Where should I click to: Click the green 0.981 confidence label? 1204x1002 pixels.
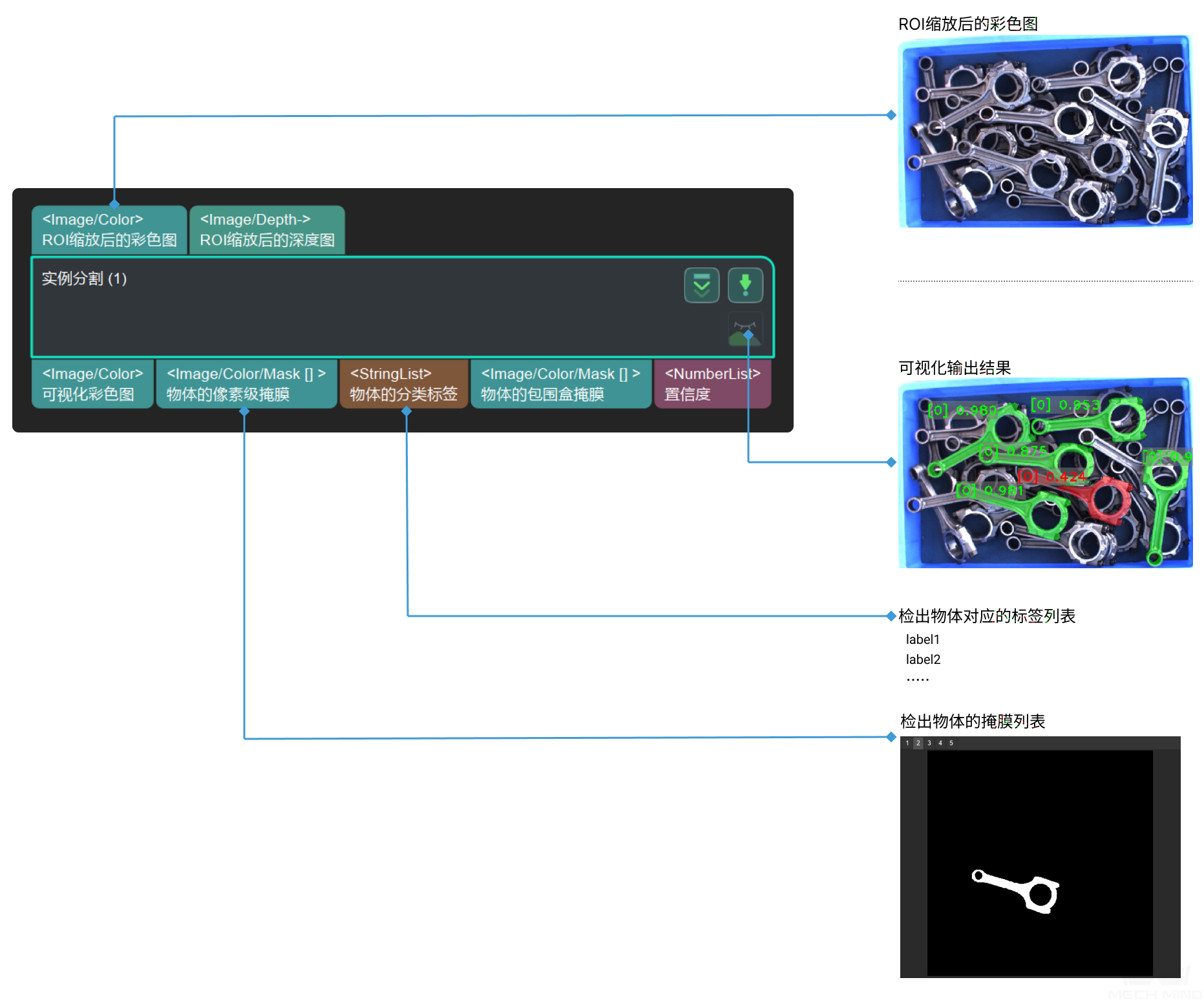point(990,491)
